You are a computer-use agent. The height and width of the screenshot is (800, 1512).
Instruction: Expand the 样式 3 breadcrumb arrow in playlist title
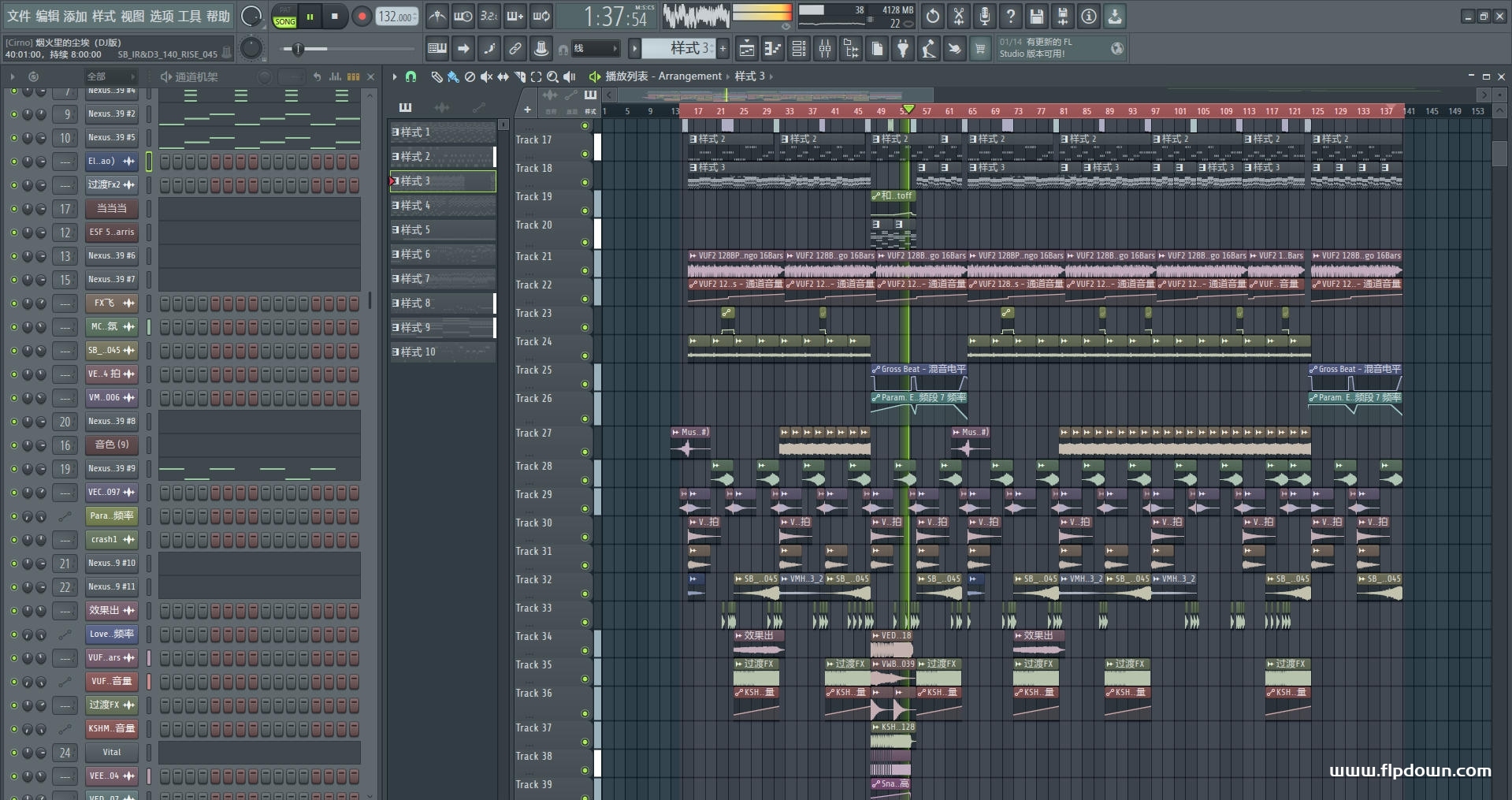771,76
